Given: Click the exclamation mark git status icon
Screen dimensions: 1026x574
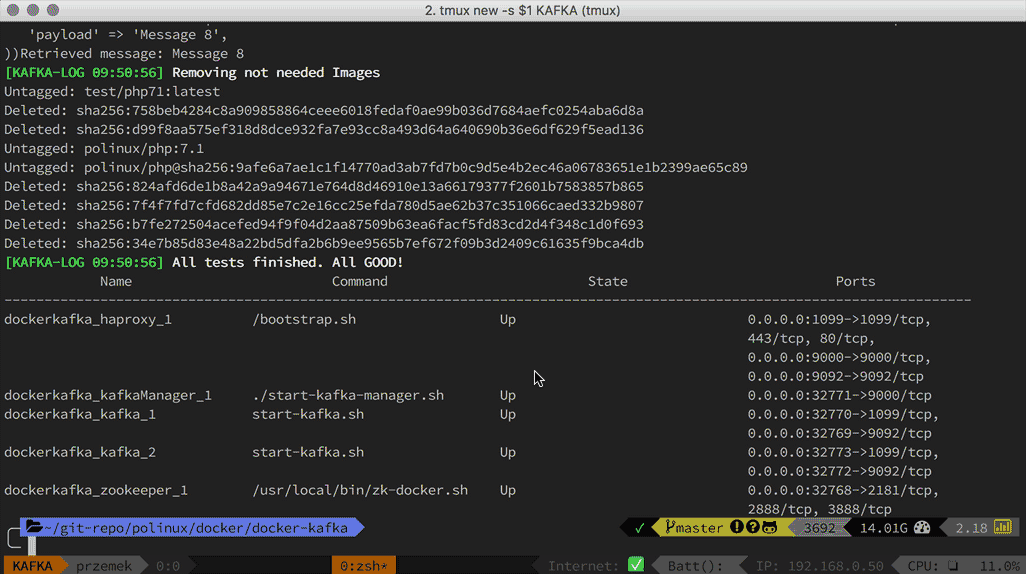Looking at the screenshot, I should coord(737,527).
